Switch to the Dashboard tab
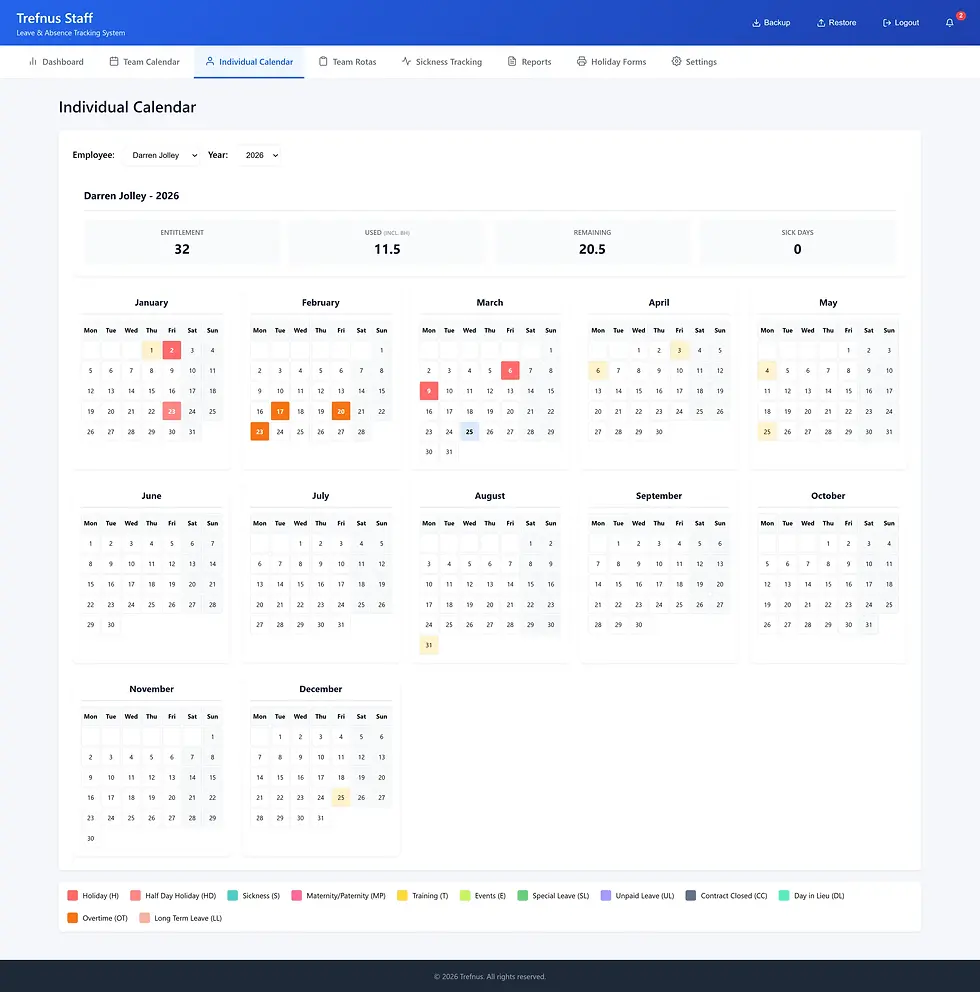Viewport: 980px width, 992px height. [x=57, y=61]
